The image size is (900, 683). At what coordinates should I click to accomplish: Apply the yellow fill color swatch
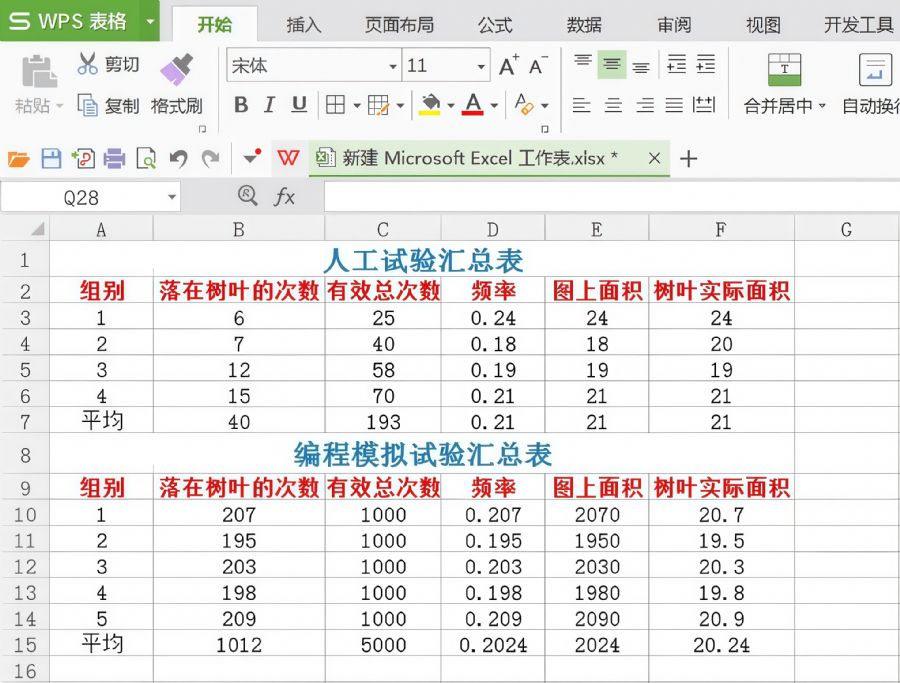[x=430, y=105]
